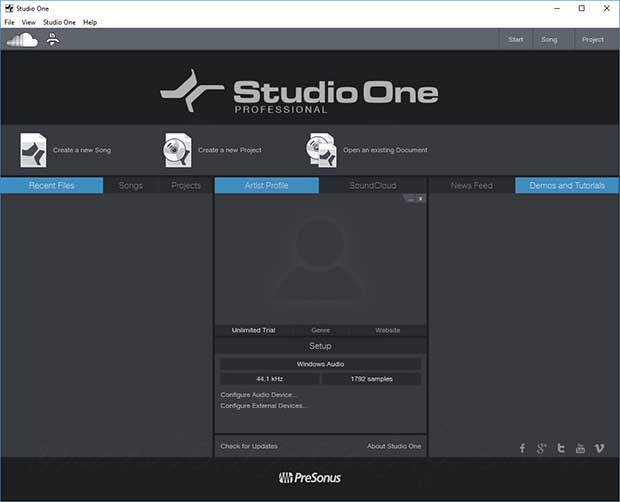
Task: Open the 1792 samples block size selector
Action: click(x=372, y=379)
